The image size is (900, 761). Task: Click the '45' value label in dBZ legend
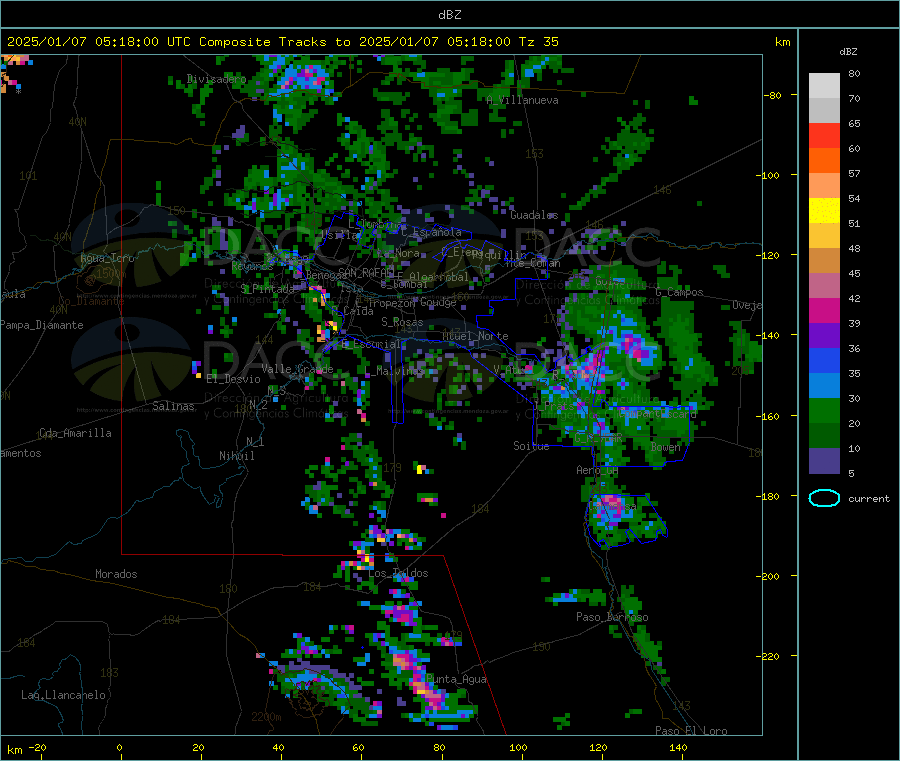(x=854, y=274)
